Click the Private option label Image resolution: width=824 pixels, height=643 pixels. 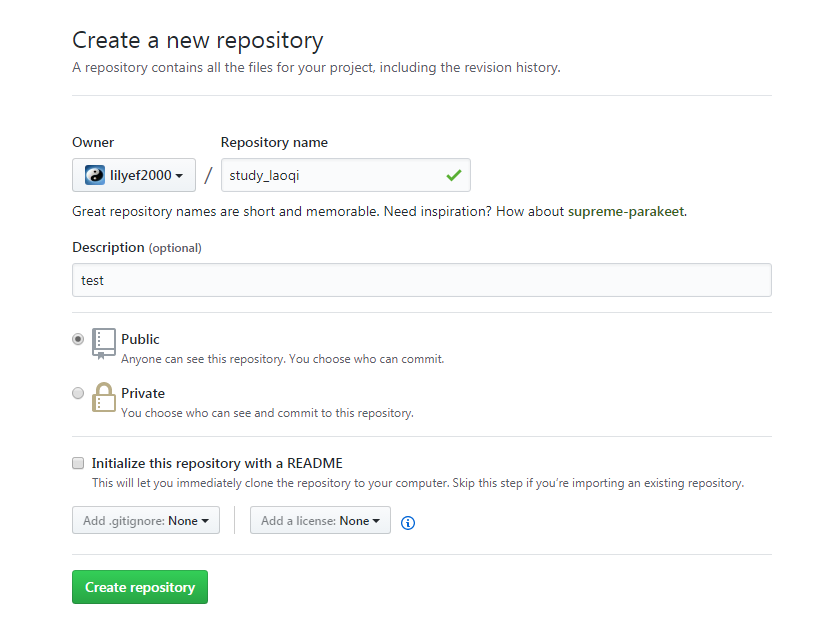coord(143,393)
